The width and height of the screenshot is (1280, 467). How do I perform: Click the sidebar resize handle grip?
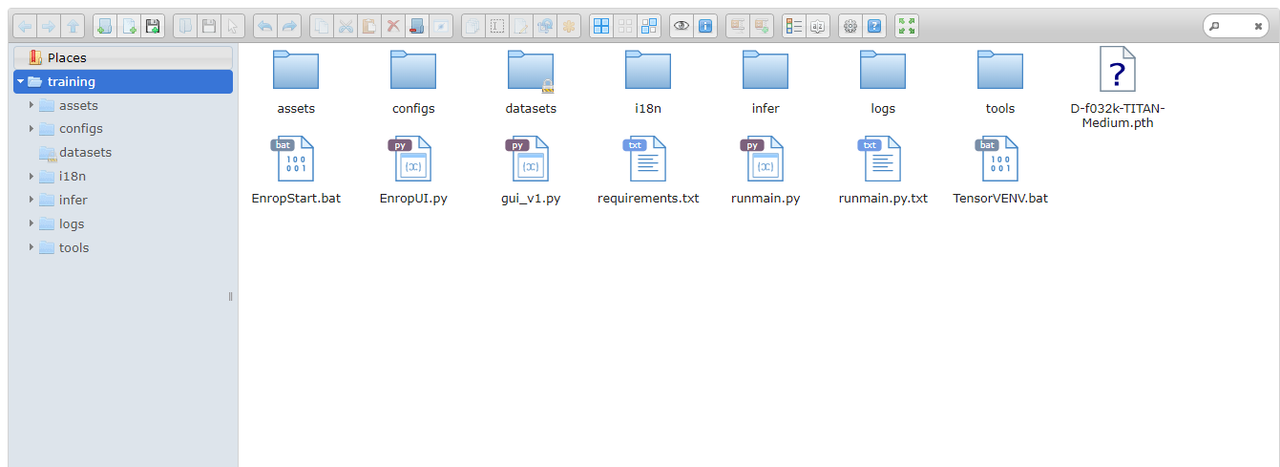click(231, 296)
